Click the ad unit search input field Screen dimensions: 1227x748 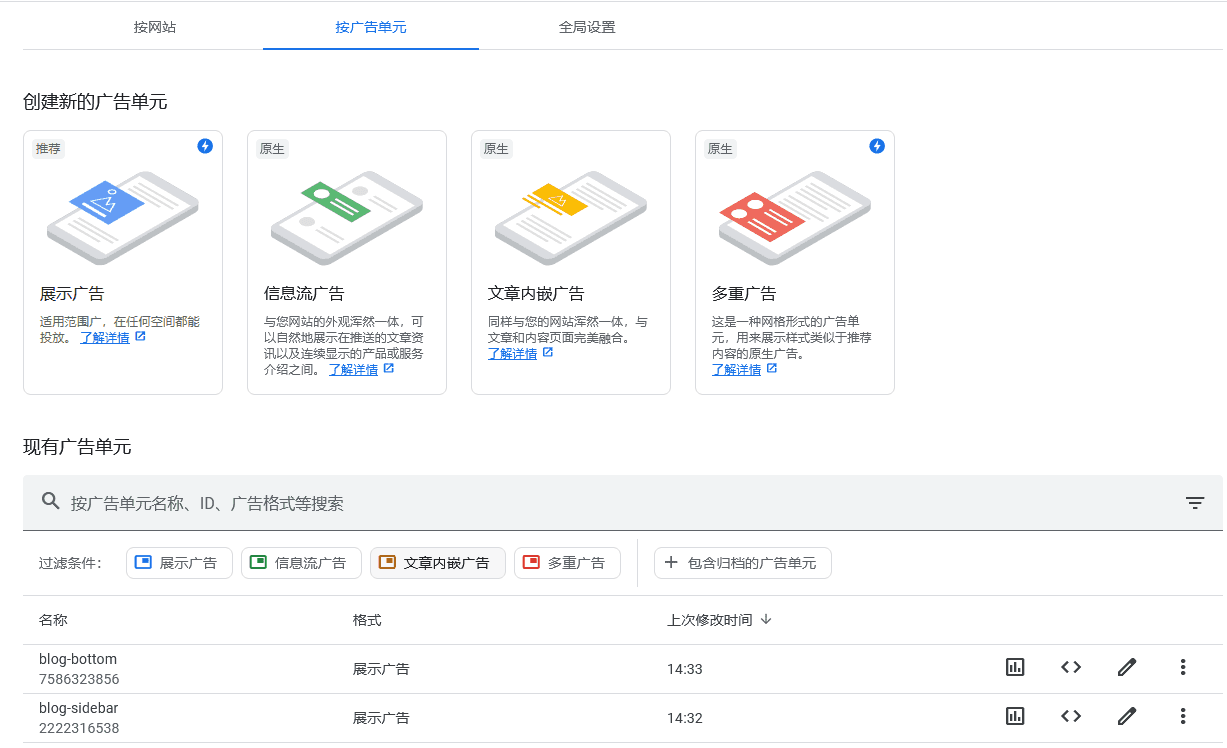pyautogui.click(x=400, y=502)
